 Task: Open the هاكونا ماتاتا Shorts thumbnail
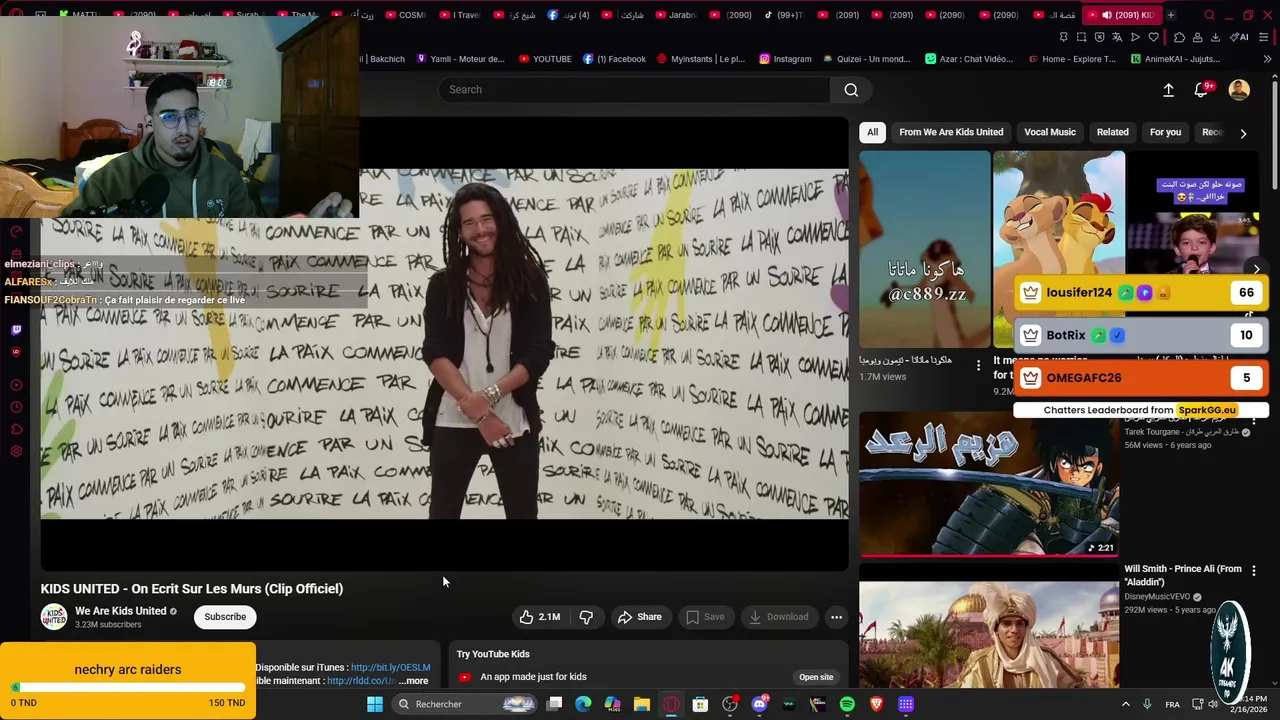(925, 249)
